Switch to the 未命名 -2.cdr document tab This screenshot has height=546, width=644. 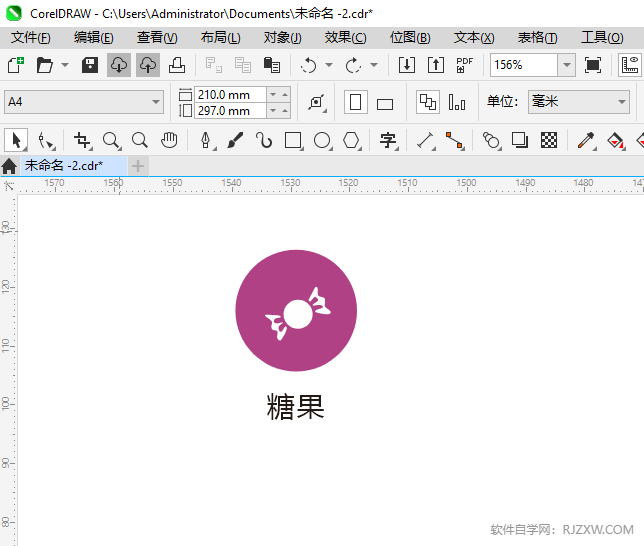pyautogui.click(x=74, y=166)
